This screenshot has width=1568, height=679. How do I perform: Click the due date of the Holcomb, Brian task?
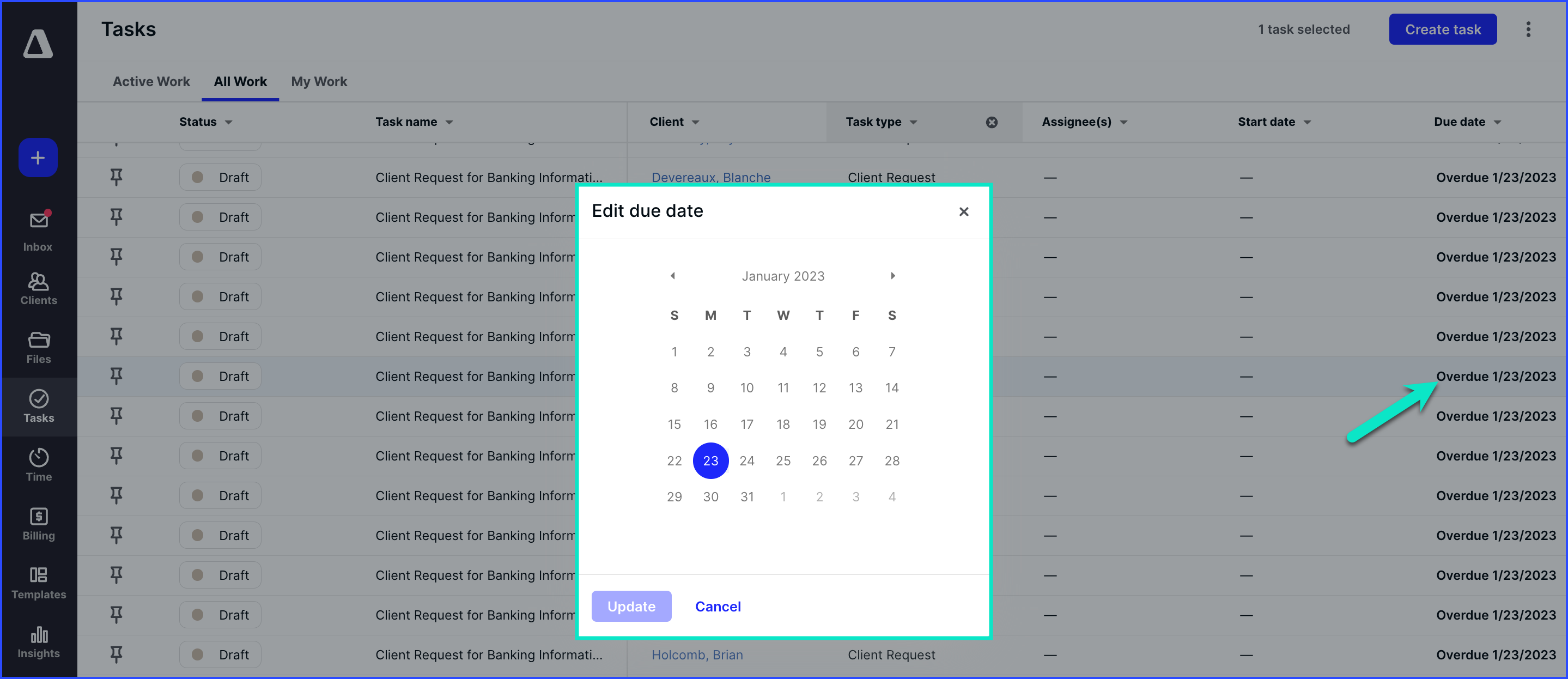pyautogui.click(x=1496, y=654)
